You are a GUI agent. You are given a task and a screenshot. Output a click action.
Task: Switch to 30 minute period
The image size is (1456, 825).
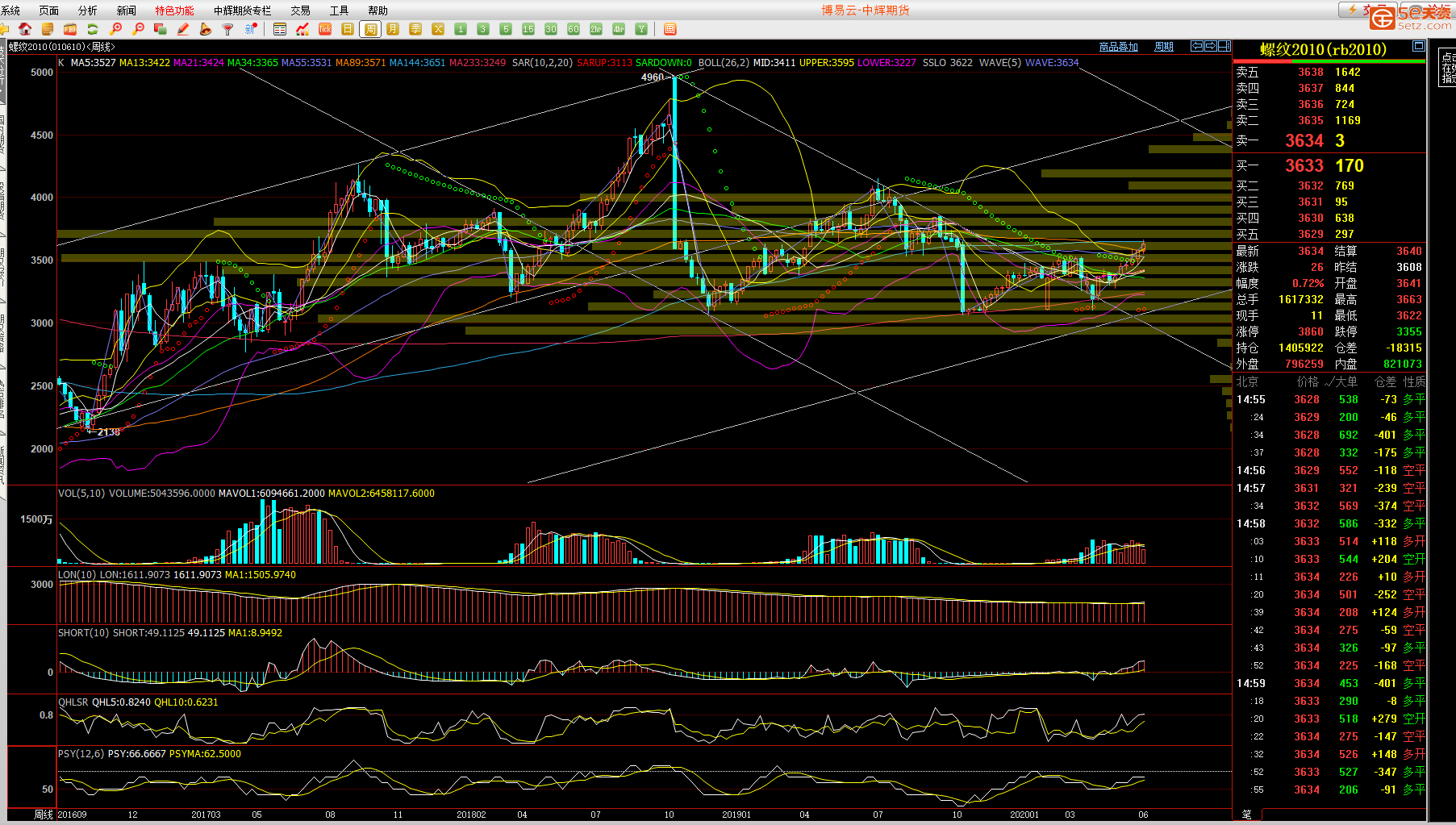pos(551,29)
